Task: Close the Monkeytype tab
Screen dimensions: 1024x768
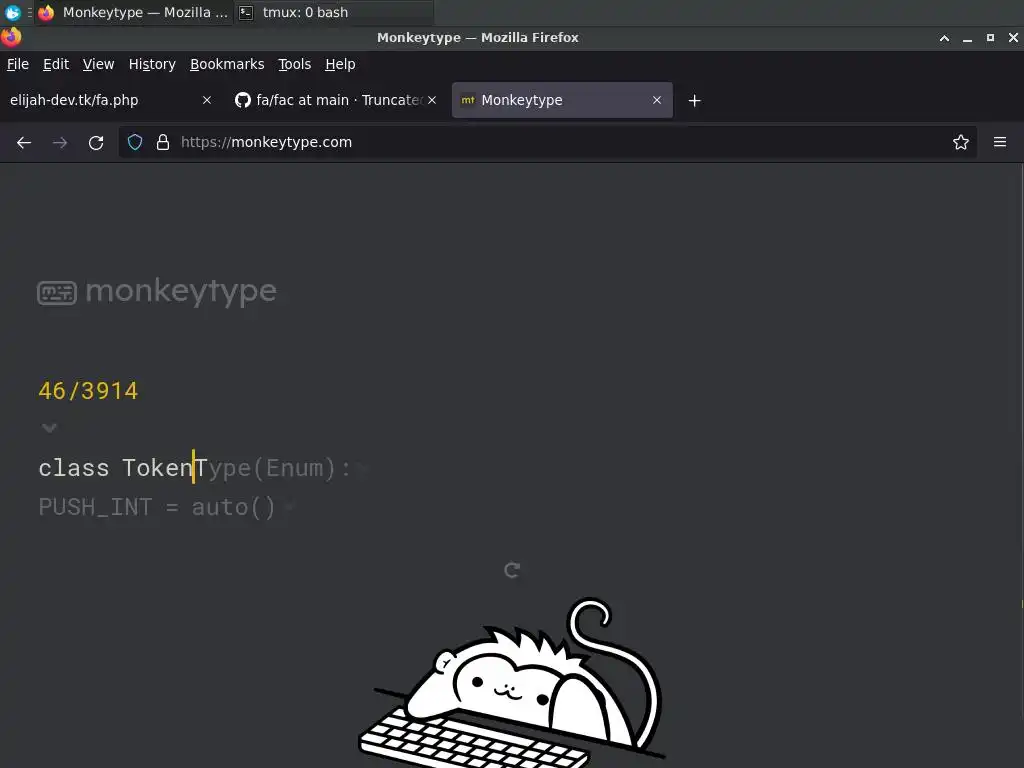Action: 656,100
